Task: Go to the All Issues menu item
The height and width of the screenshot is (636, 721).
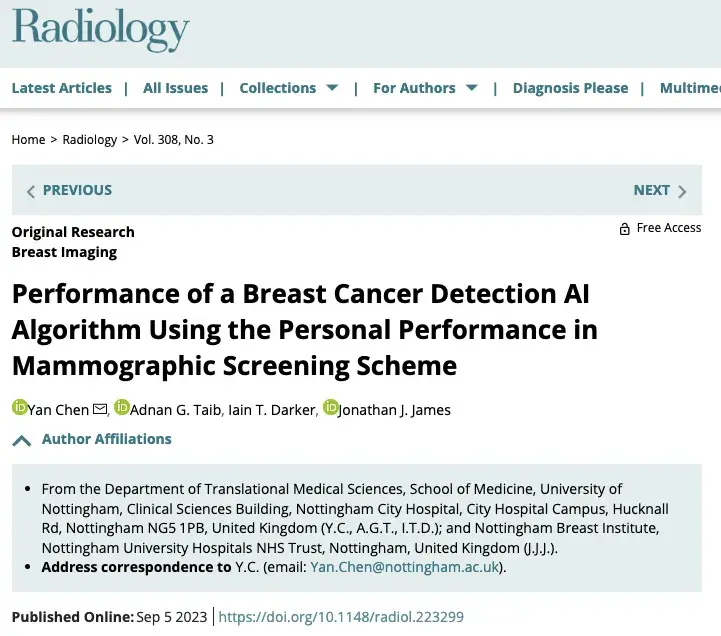Action: pyautogui.click(x=176, y=88)
